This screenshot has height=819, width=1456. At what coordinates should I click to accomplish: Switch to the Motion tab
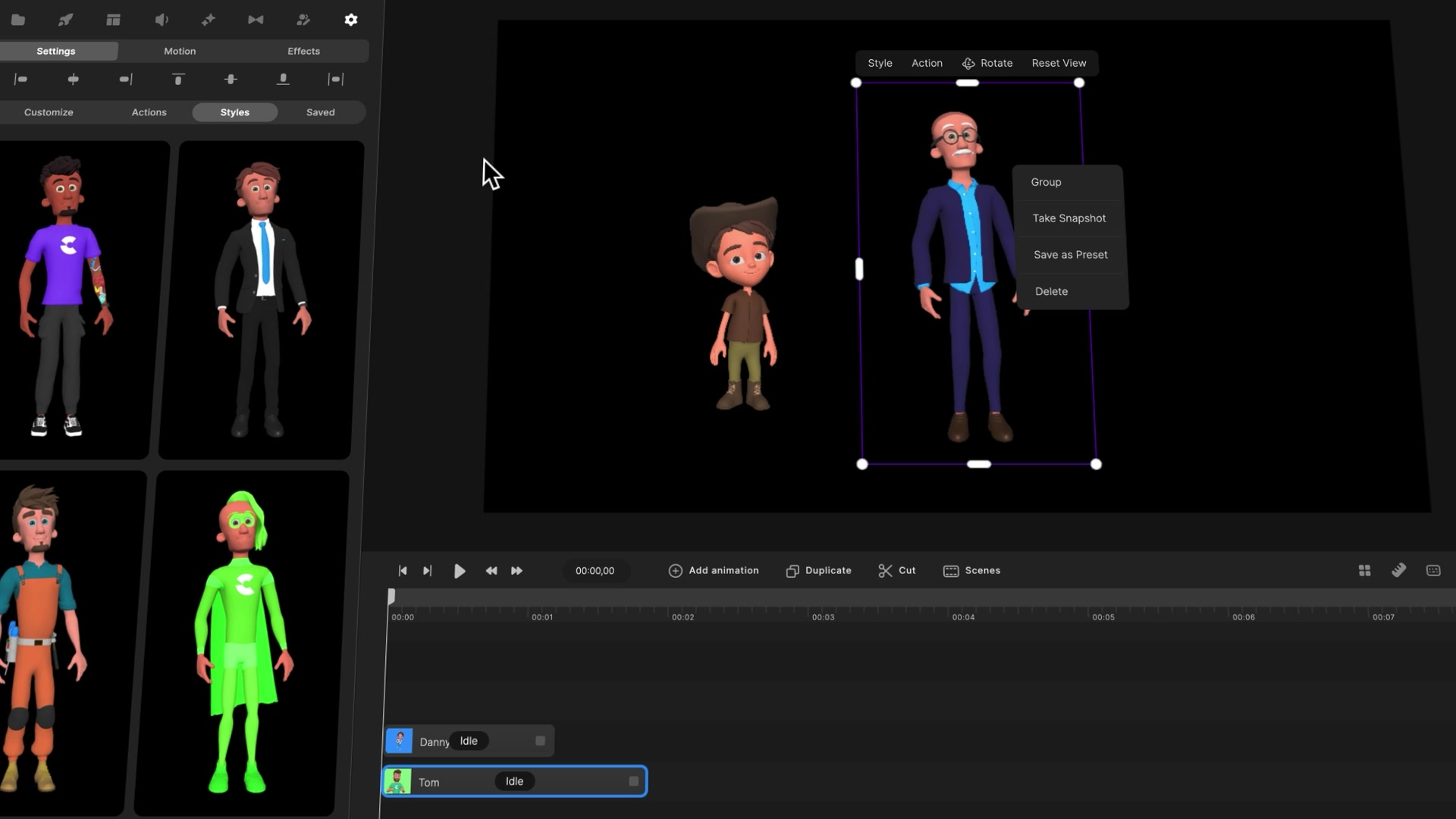pos(180,51)
